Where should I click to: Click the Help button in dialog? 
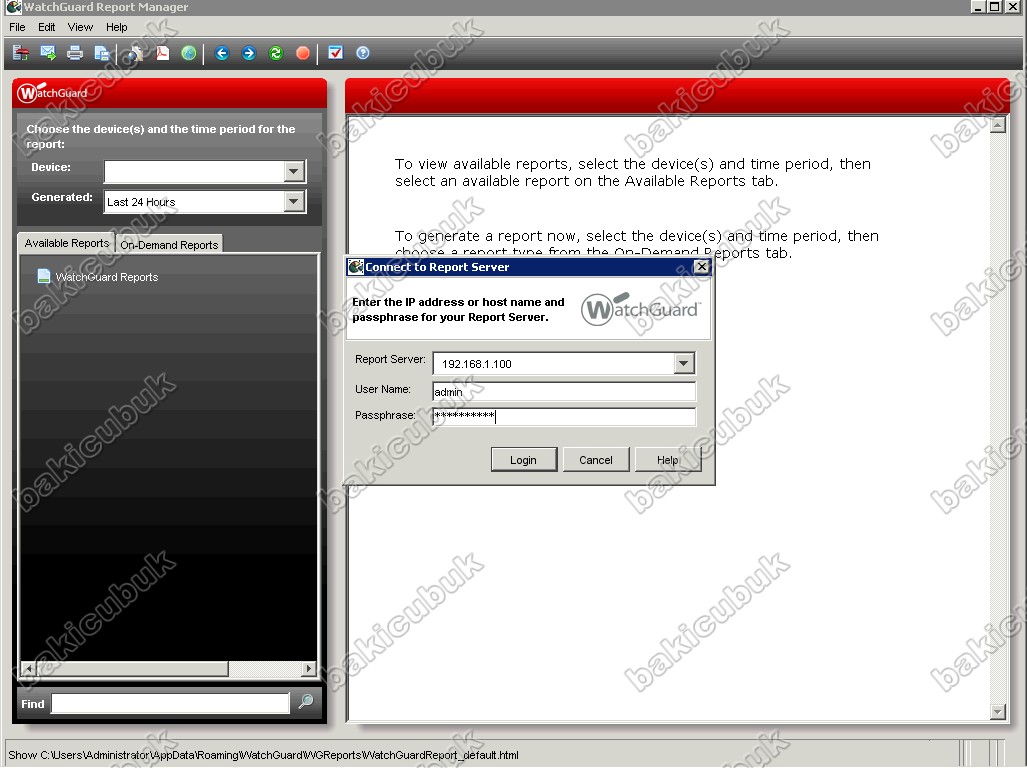click(x=668, y=460)
